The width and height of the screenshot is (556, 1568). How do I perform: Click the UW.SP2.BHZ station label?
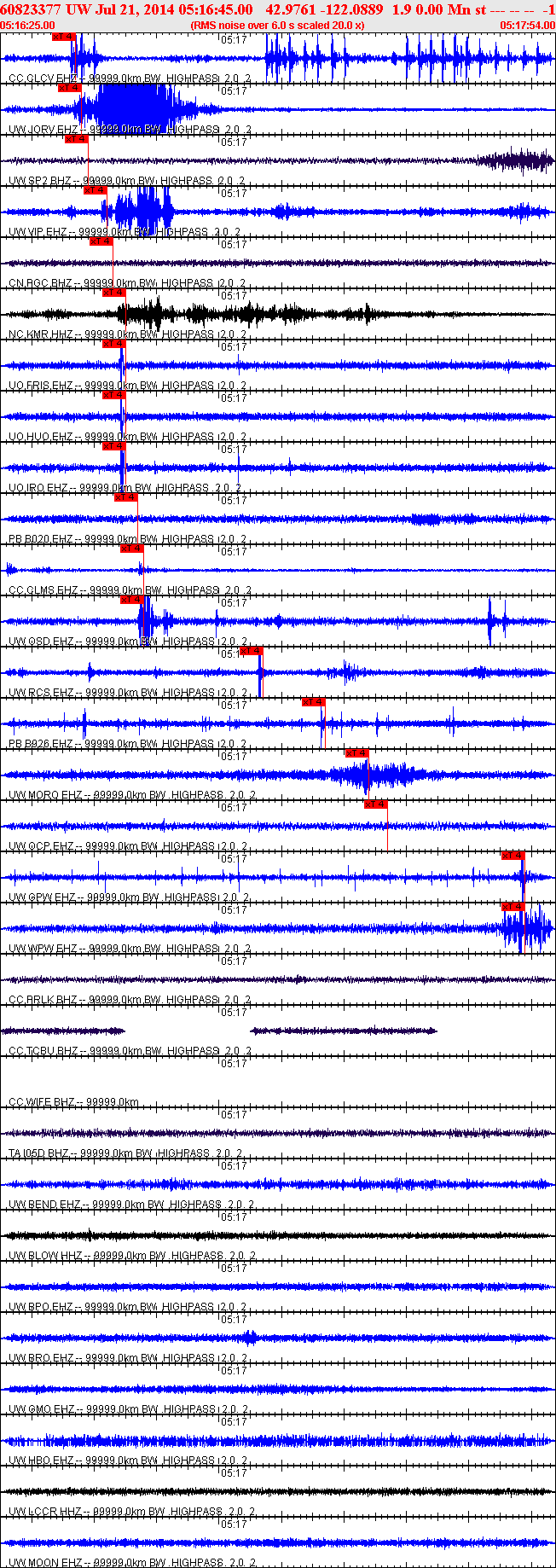tap(40, 181)
